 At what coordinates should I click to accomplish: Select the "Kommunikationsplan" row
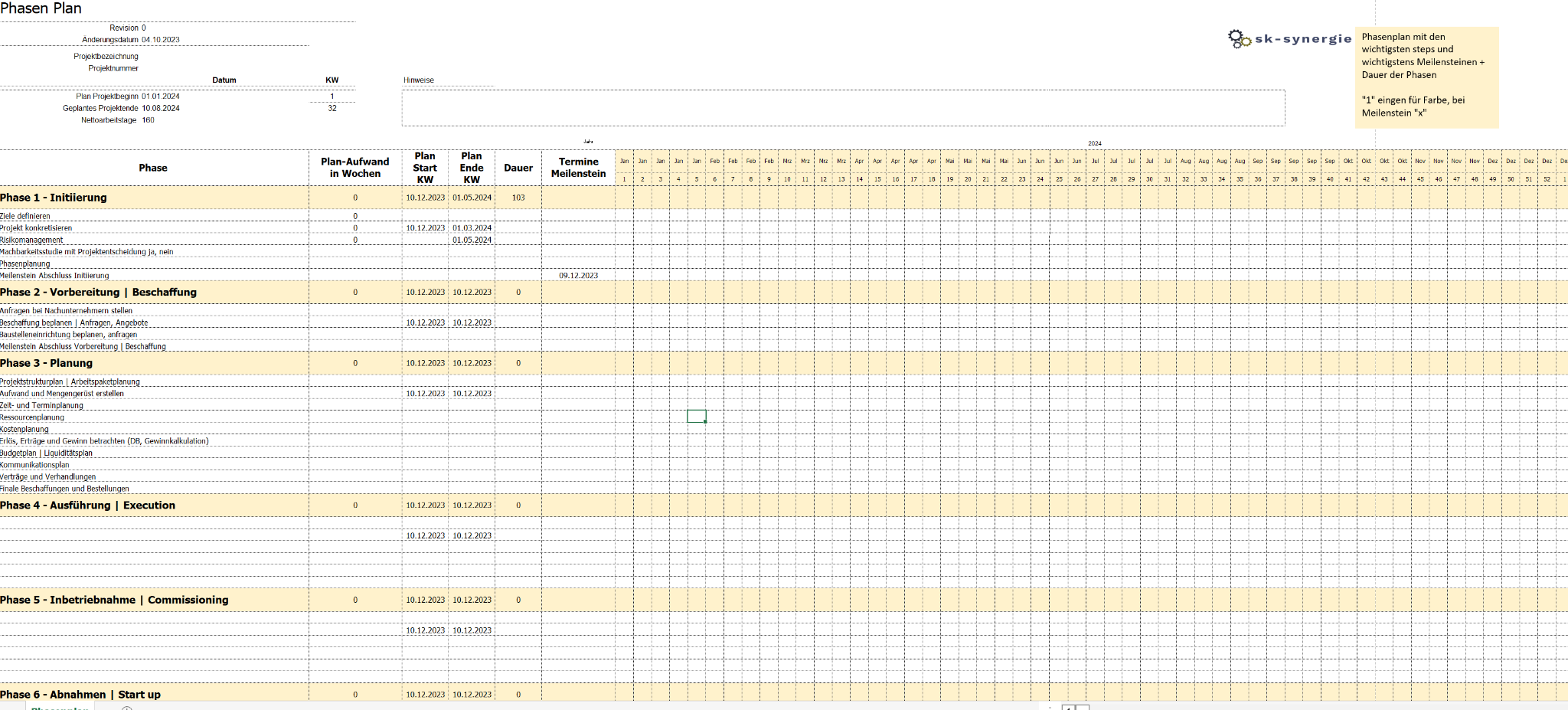point(34,465)
